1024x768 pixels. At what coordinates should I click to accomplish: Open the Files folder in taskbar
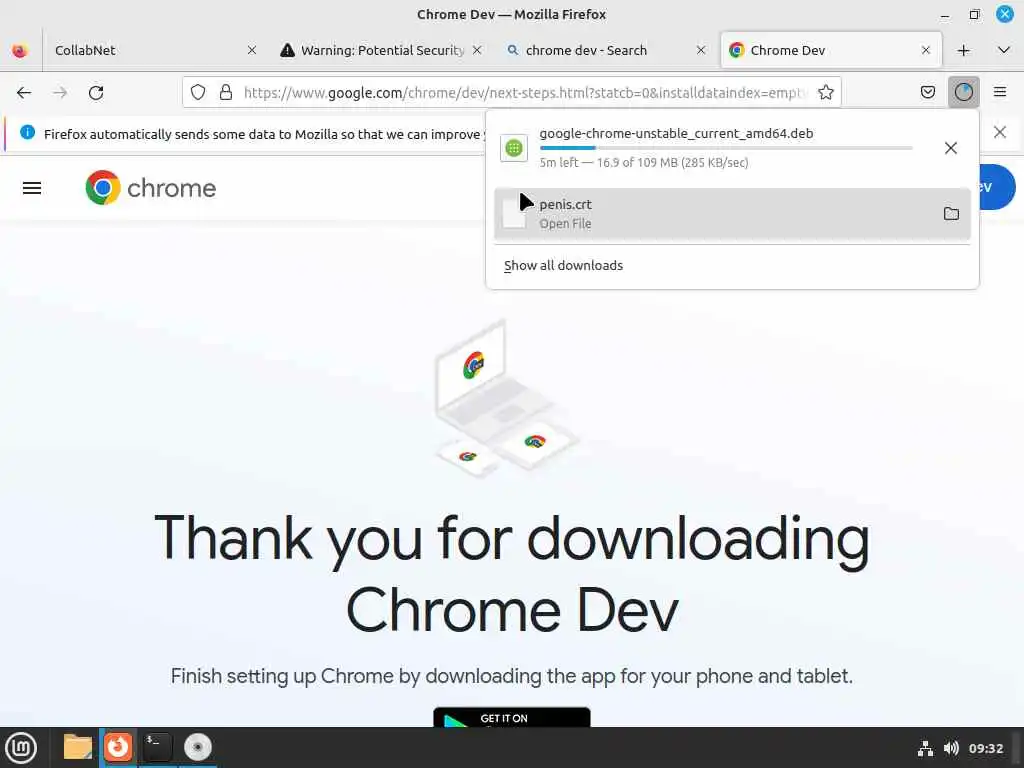point(78,747)
